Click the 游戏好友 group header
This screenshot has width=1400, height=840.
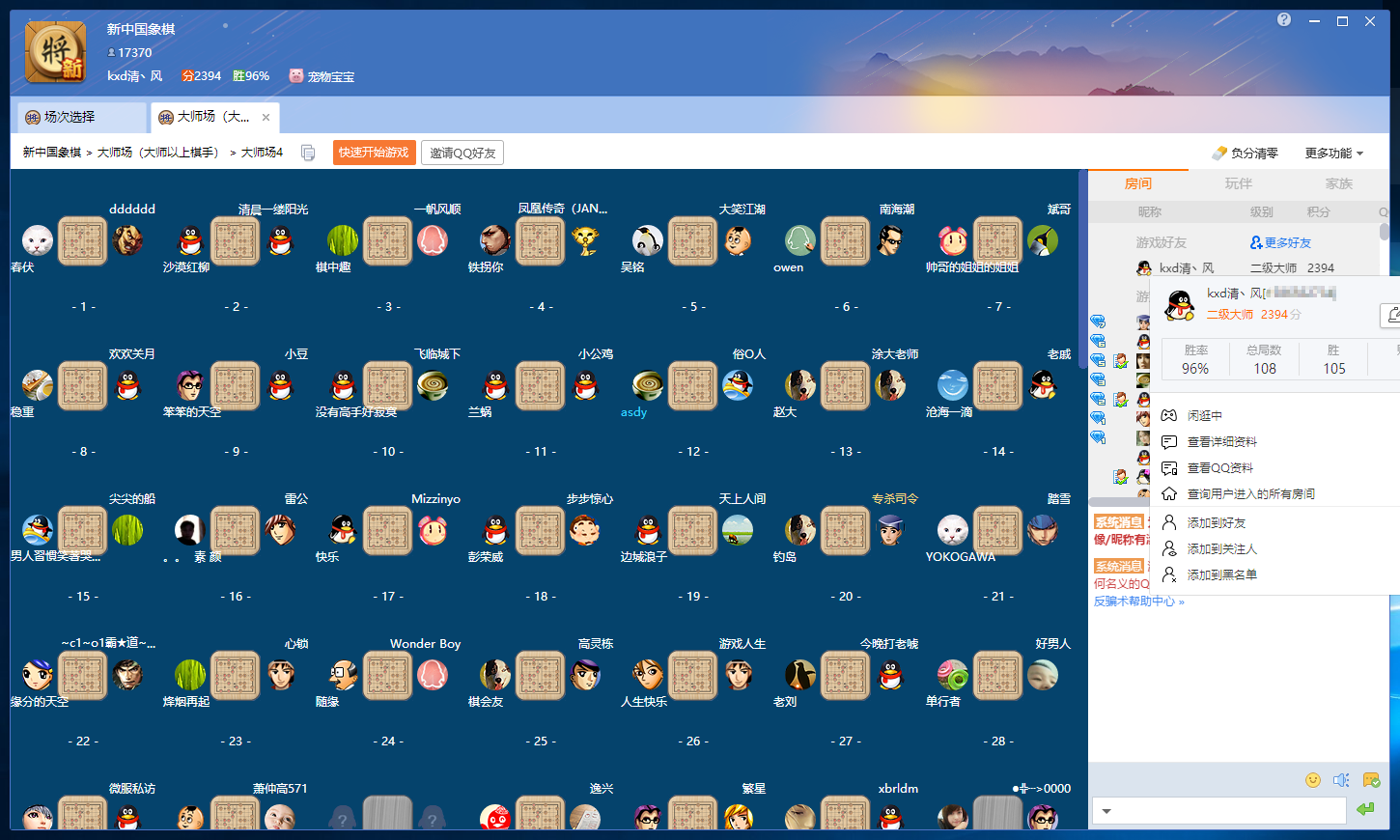[x=1162, y=242]
